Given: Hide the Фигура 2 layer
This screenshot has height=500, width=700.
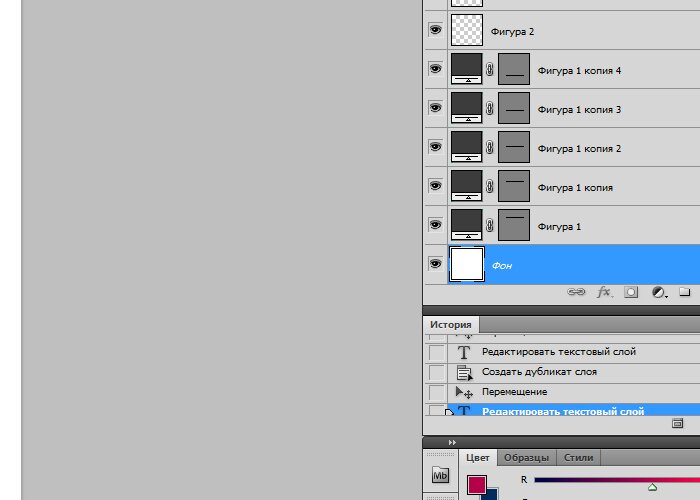Looking at the screenshot, I should [x=435, y=31].
